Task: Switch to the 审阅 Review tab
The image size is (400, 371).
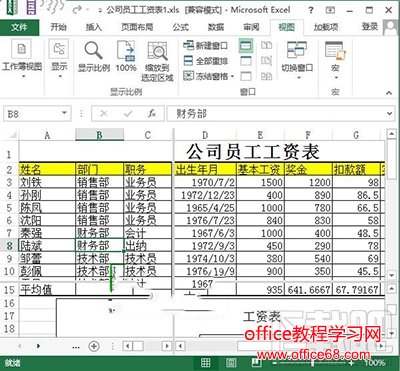Action: click(x=251, y=27)
